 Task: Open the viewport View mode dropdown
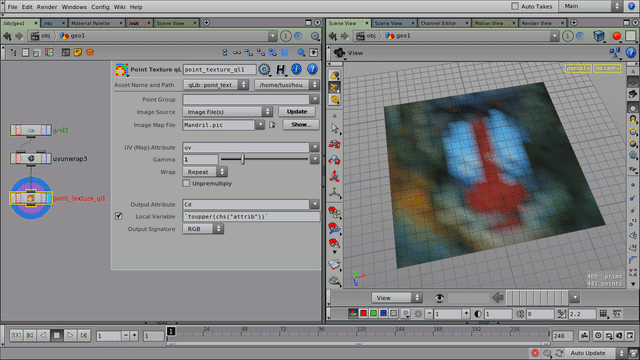(x=396, y=298)
